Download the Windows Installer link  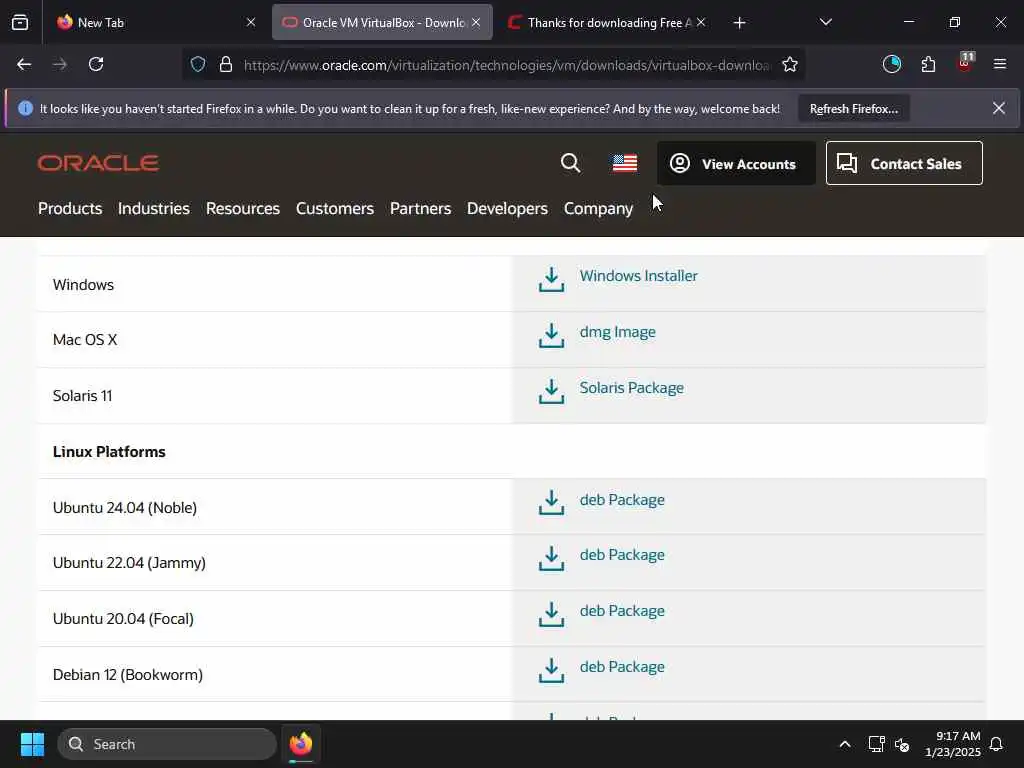coord(639,276)
